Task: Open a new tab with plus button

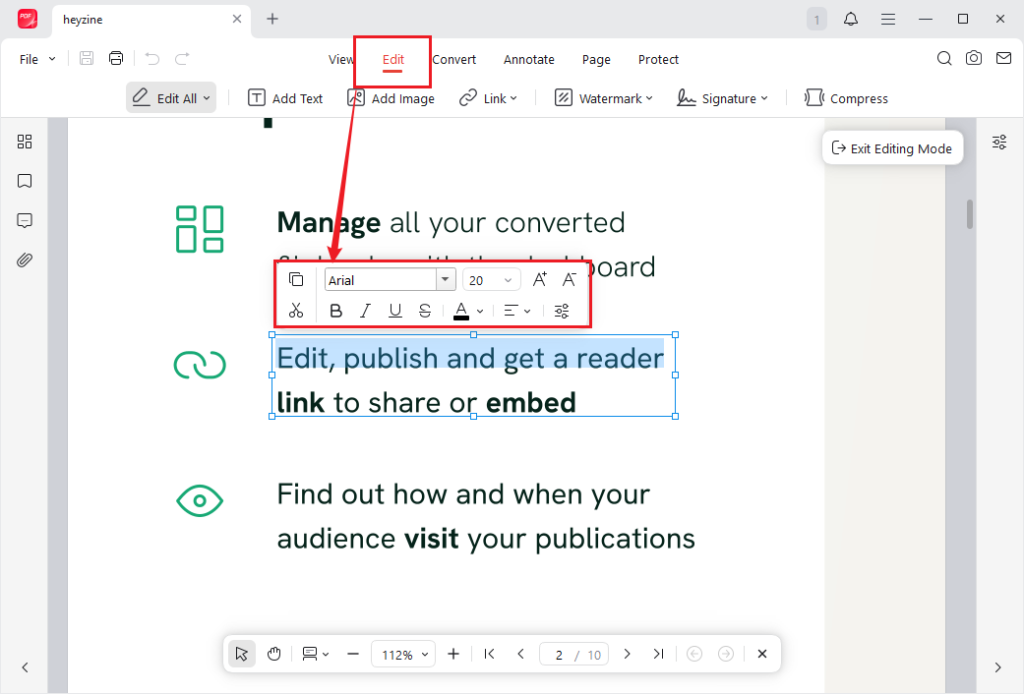Action: point(272,19)
